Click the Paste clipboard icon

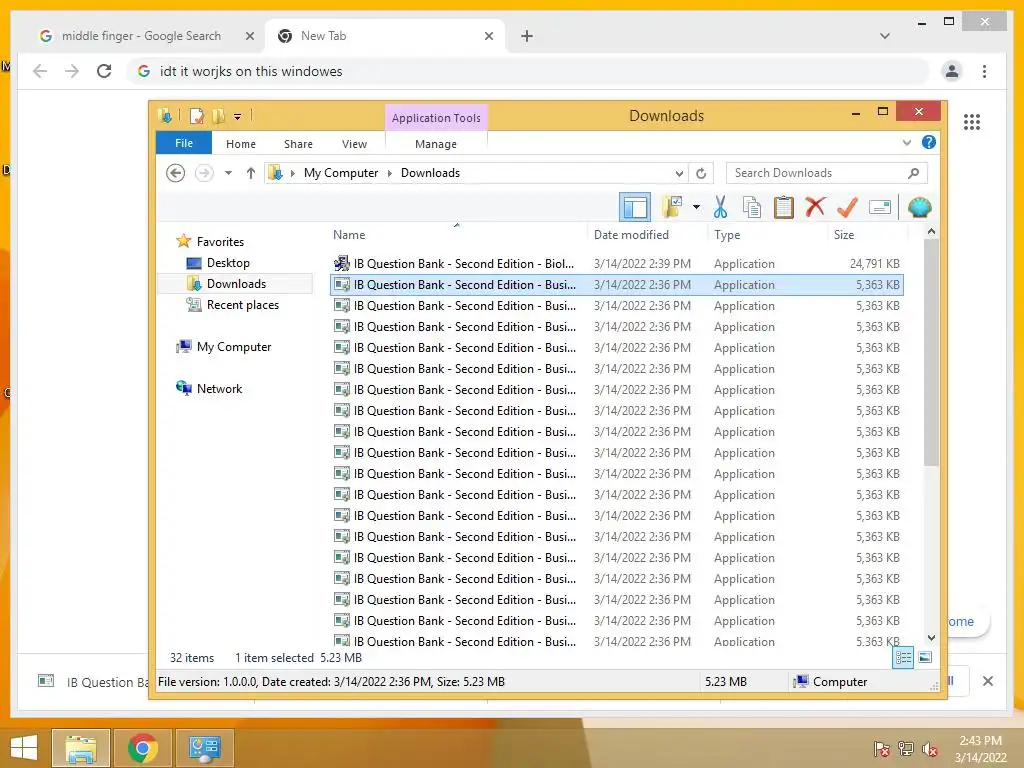pos(784,207)
